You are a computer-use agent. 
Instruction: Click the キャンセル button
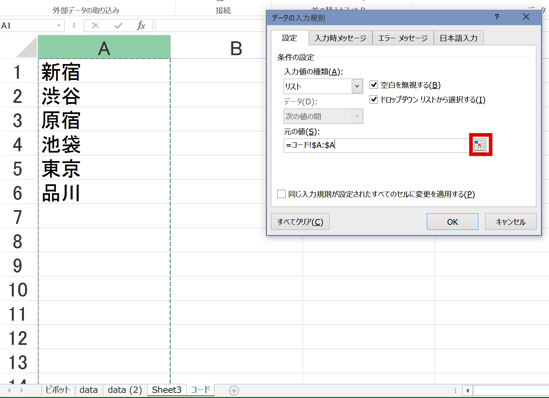pyautogui.click(x=510, y=222)
